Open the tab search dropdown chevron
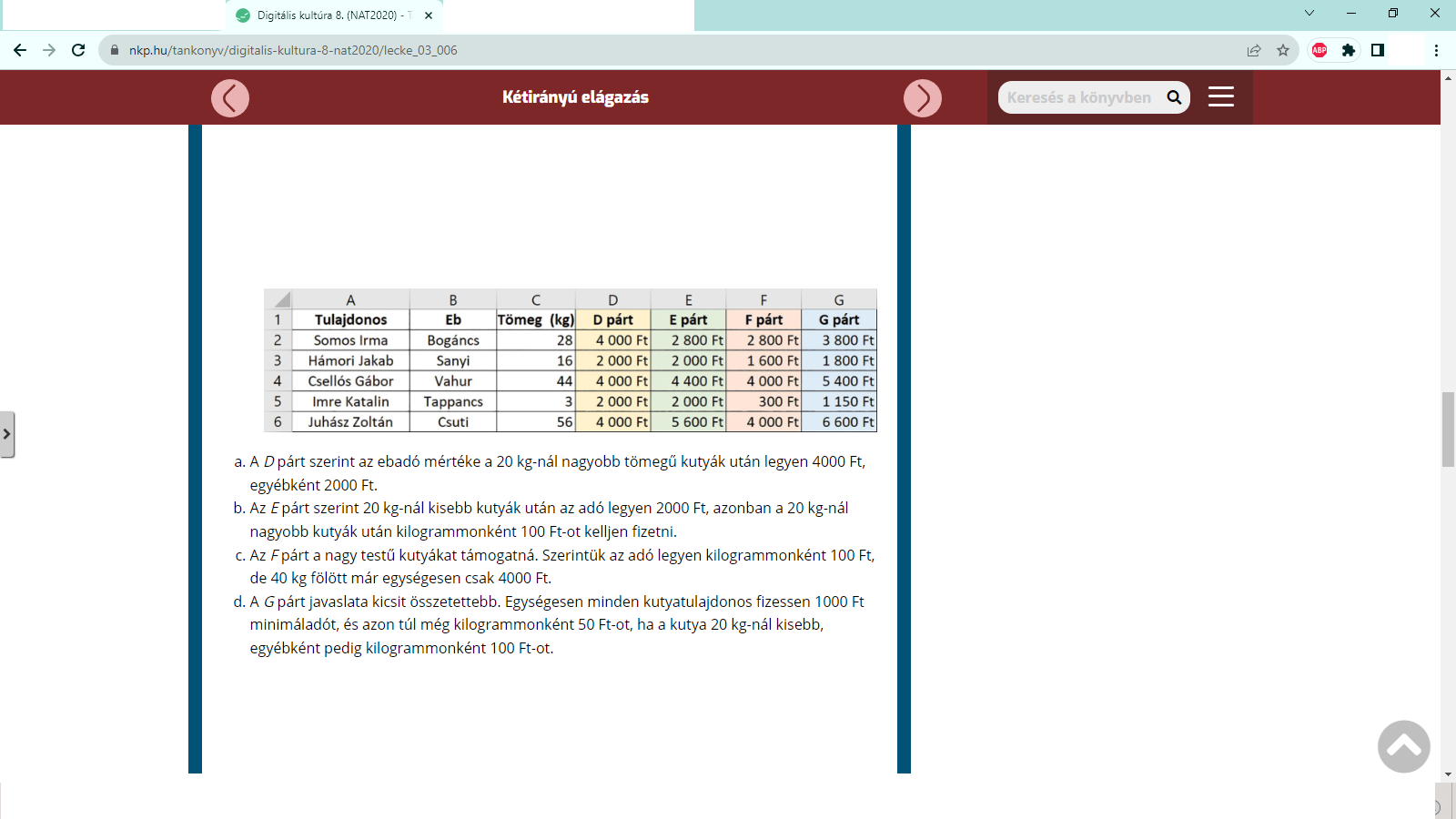 click(x=1309, y=13)
